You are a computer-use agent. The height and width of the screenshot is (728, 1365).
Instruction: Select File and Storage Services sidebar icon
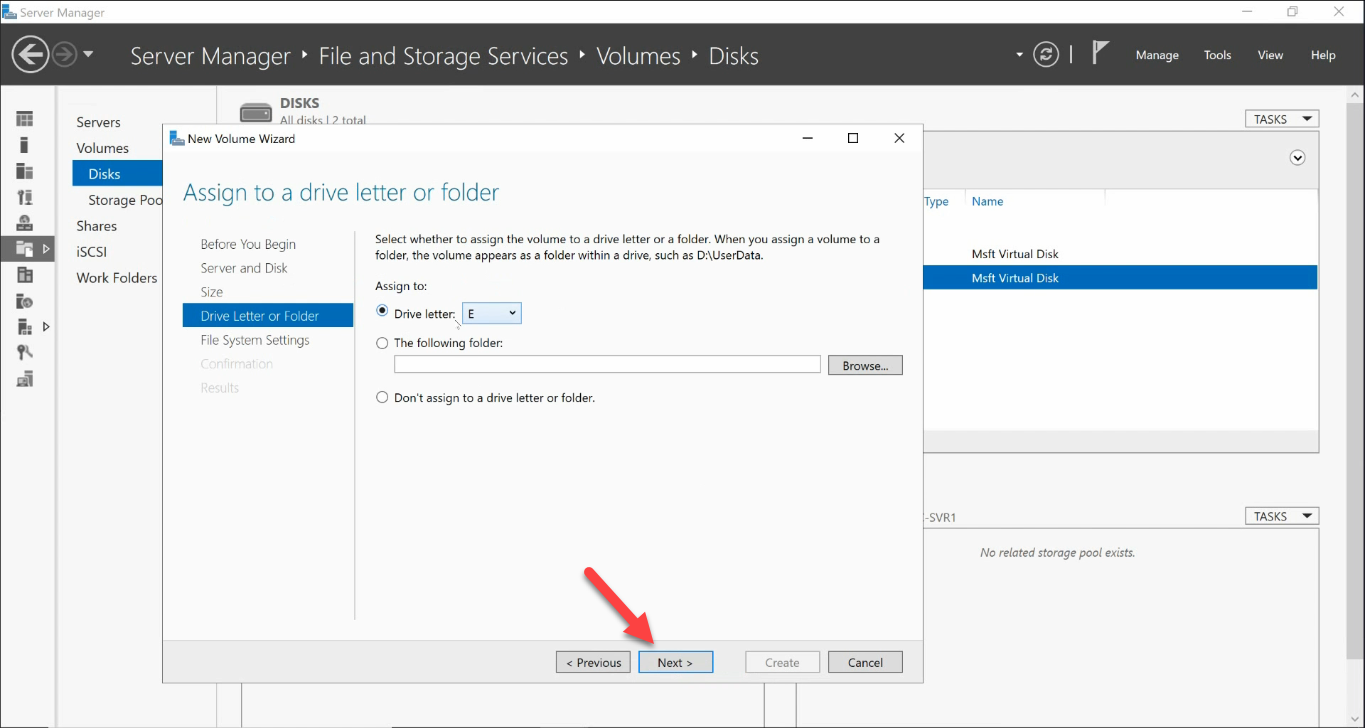(25, 249)
